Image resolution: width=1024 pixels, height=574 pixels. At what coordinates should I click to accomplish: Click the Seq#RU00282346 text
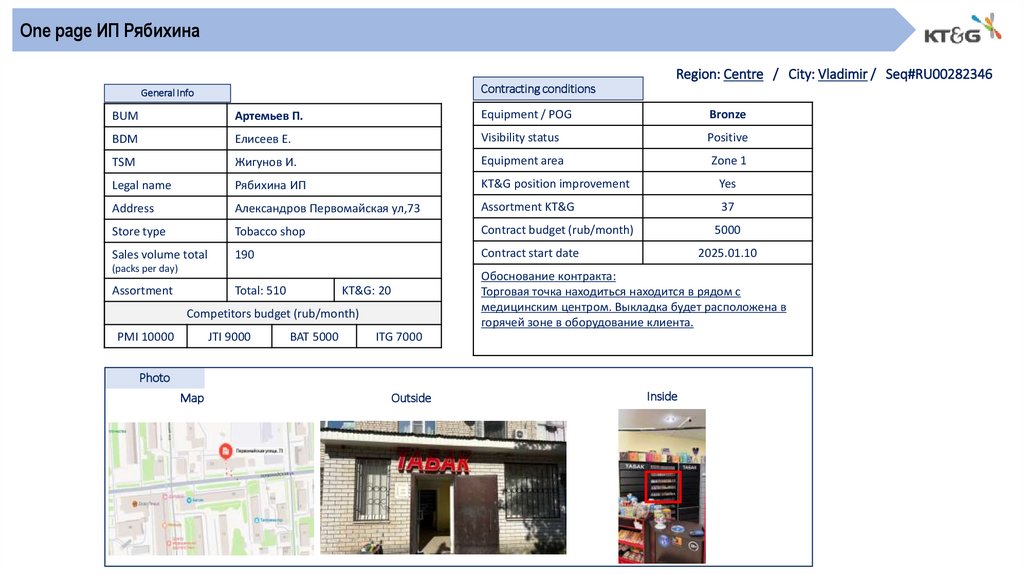click(938, 74)
